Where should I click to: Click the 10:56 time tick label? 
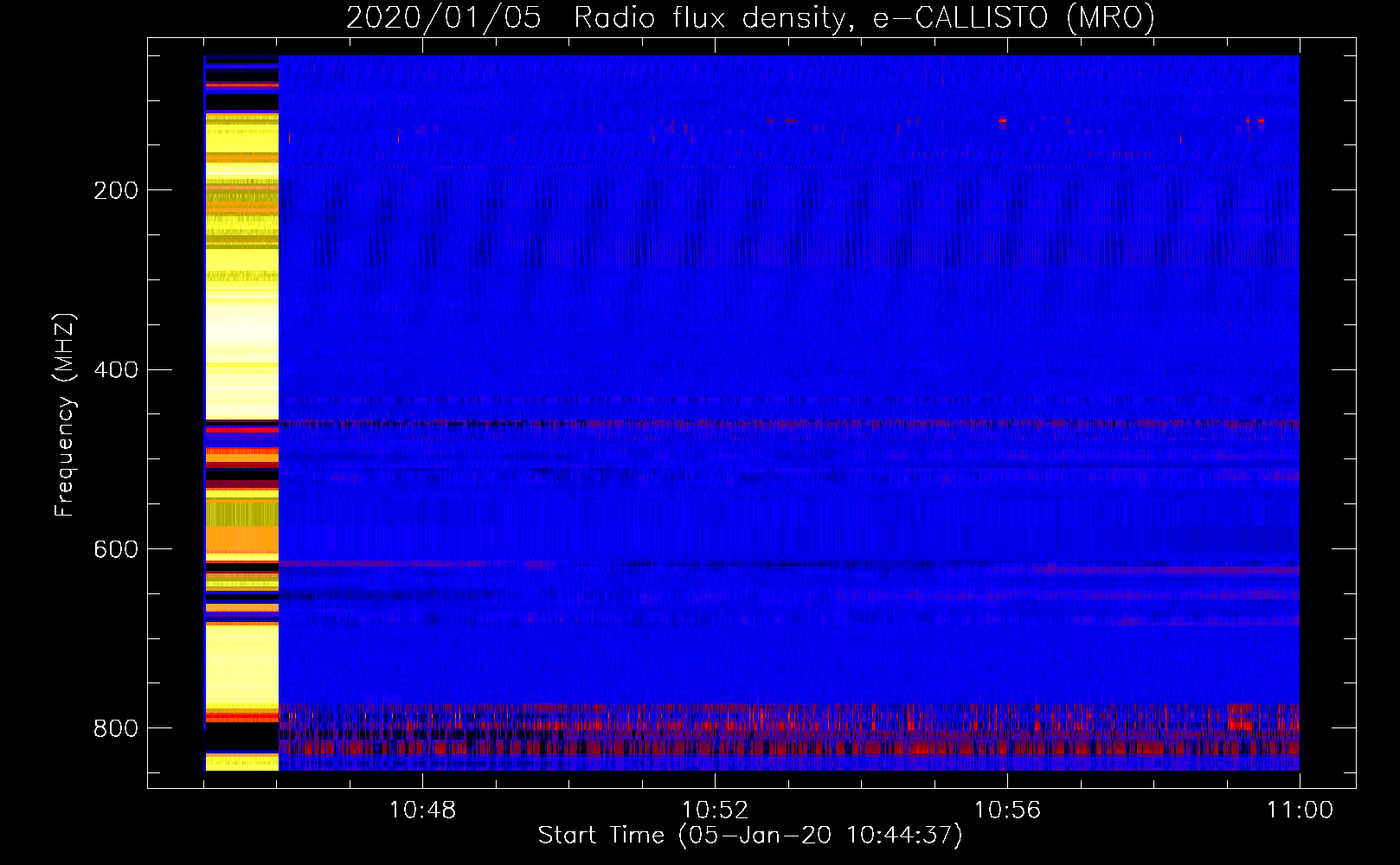pos(1007,811)
